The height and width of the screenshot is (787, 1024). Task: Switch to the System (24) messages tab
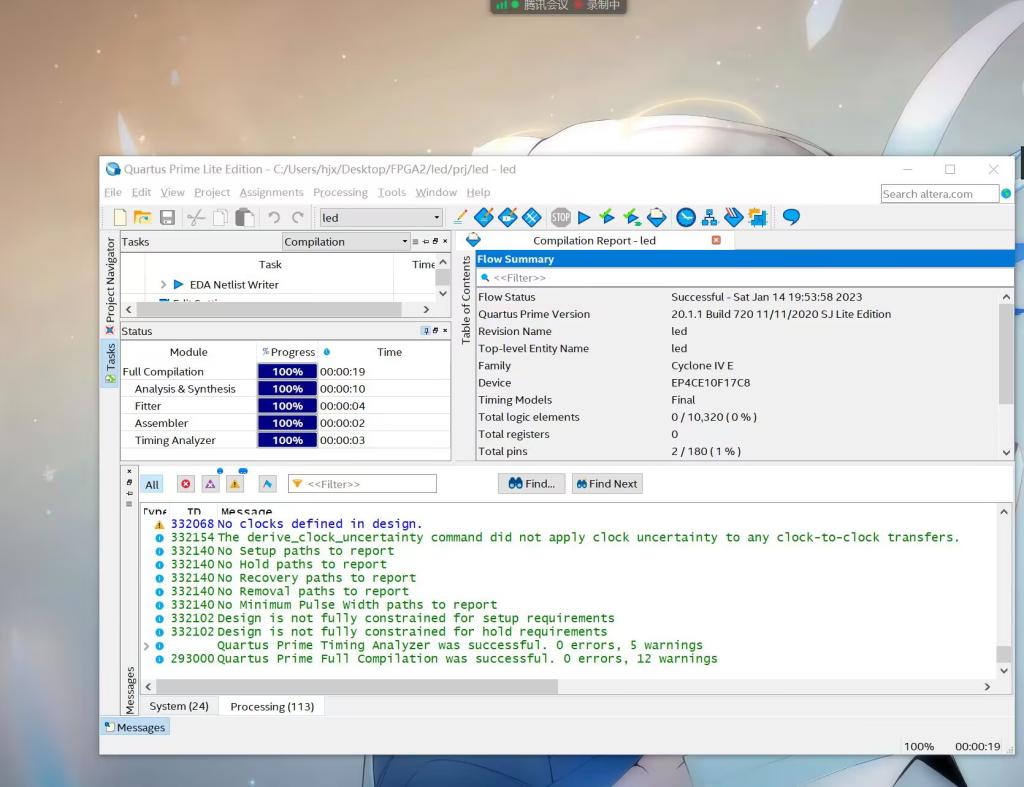179,706
